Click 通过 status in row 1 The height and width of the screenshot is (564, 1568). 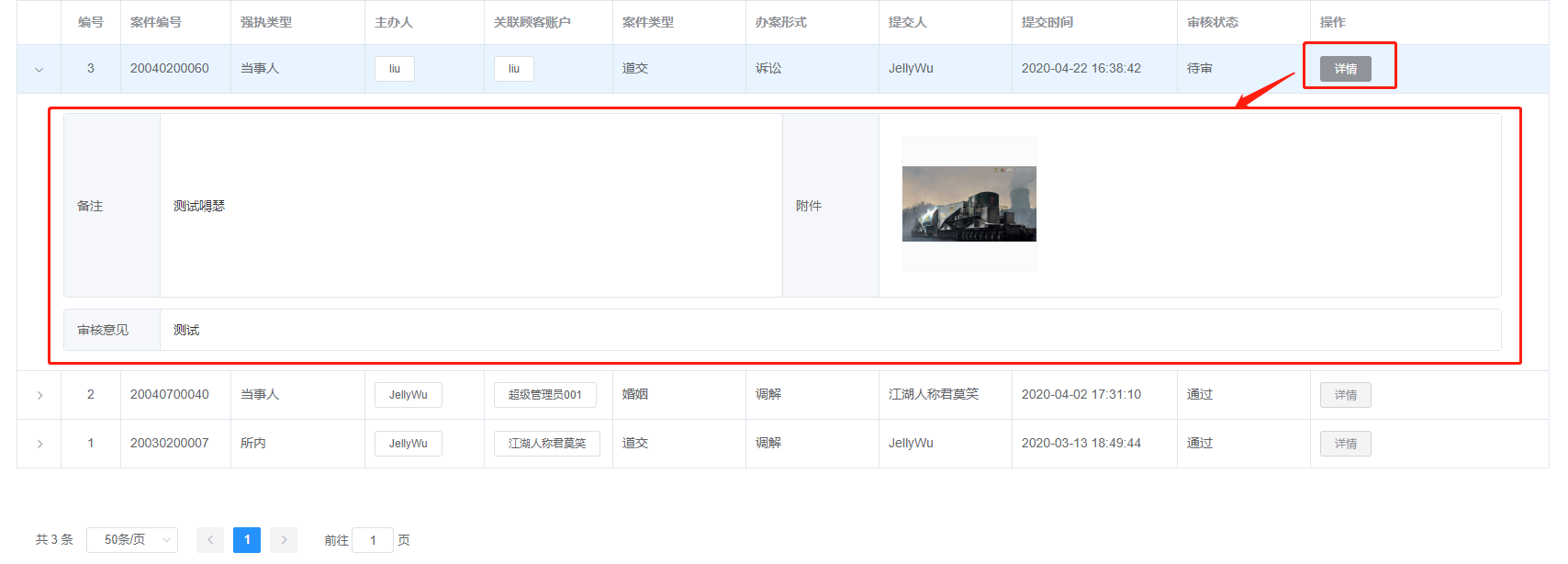click(1200, 443)
